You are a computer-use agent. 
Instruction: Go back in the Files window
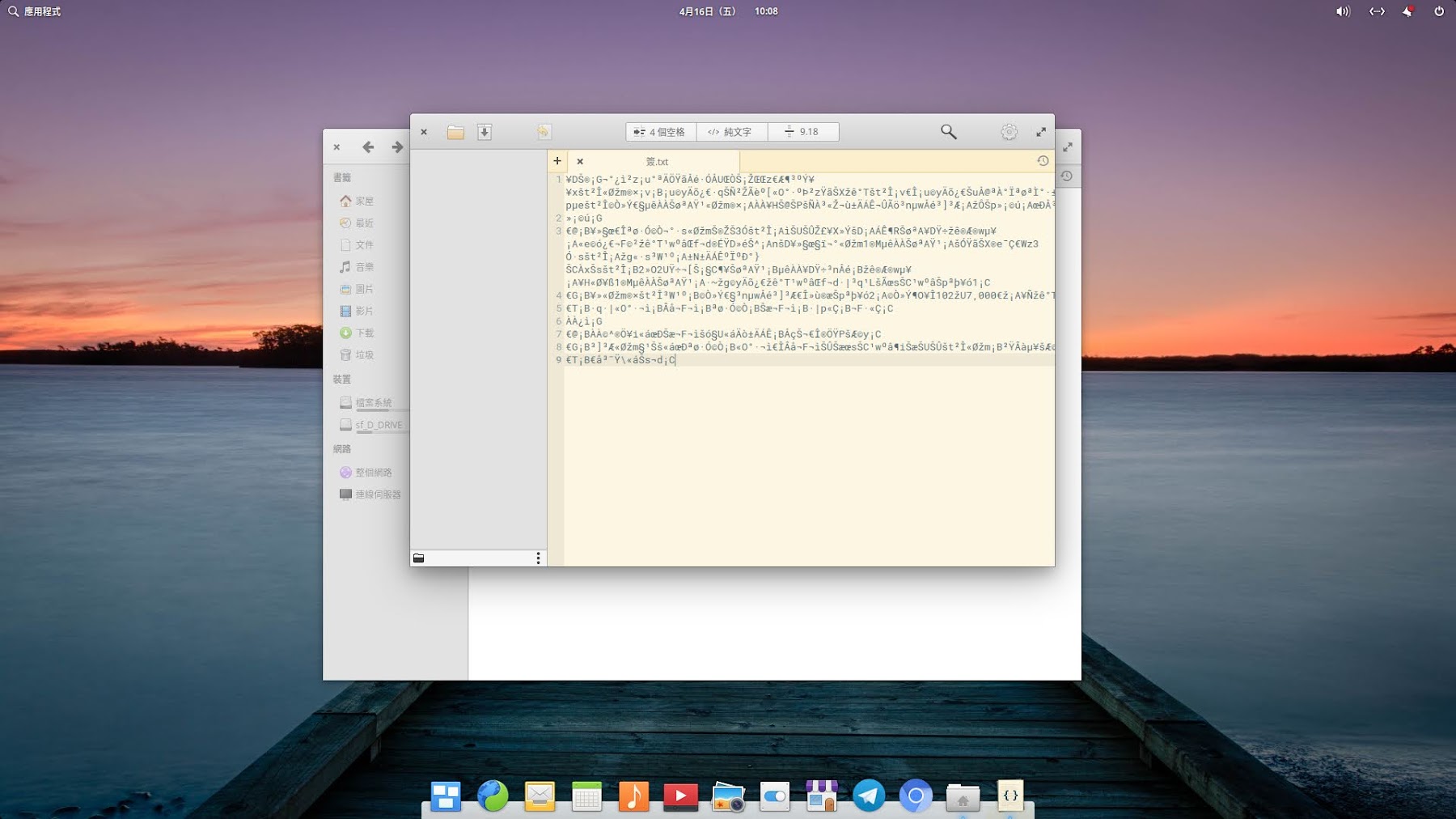368,147
